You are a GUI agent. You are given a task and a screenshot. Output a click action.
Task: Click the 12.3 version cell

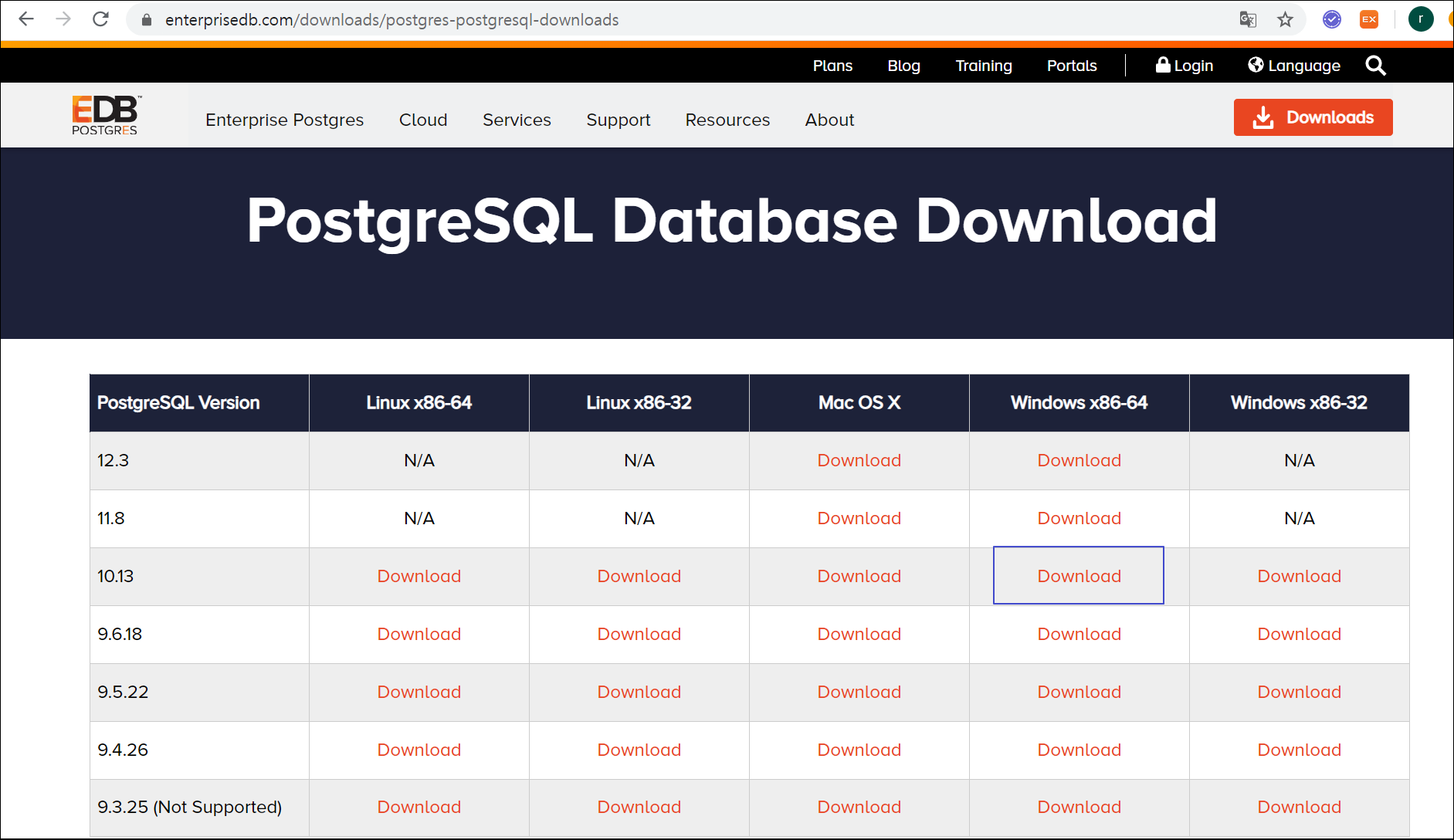pos(199,461)
